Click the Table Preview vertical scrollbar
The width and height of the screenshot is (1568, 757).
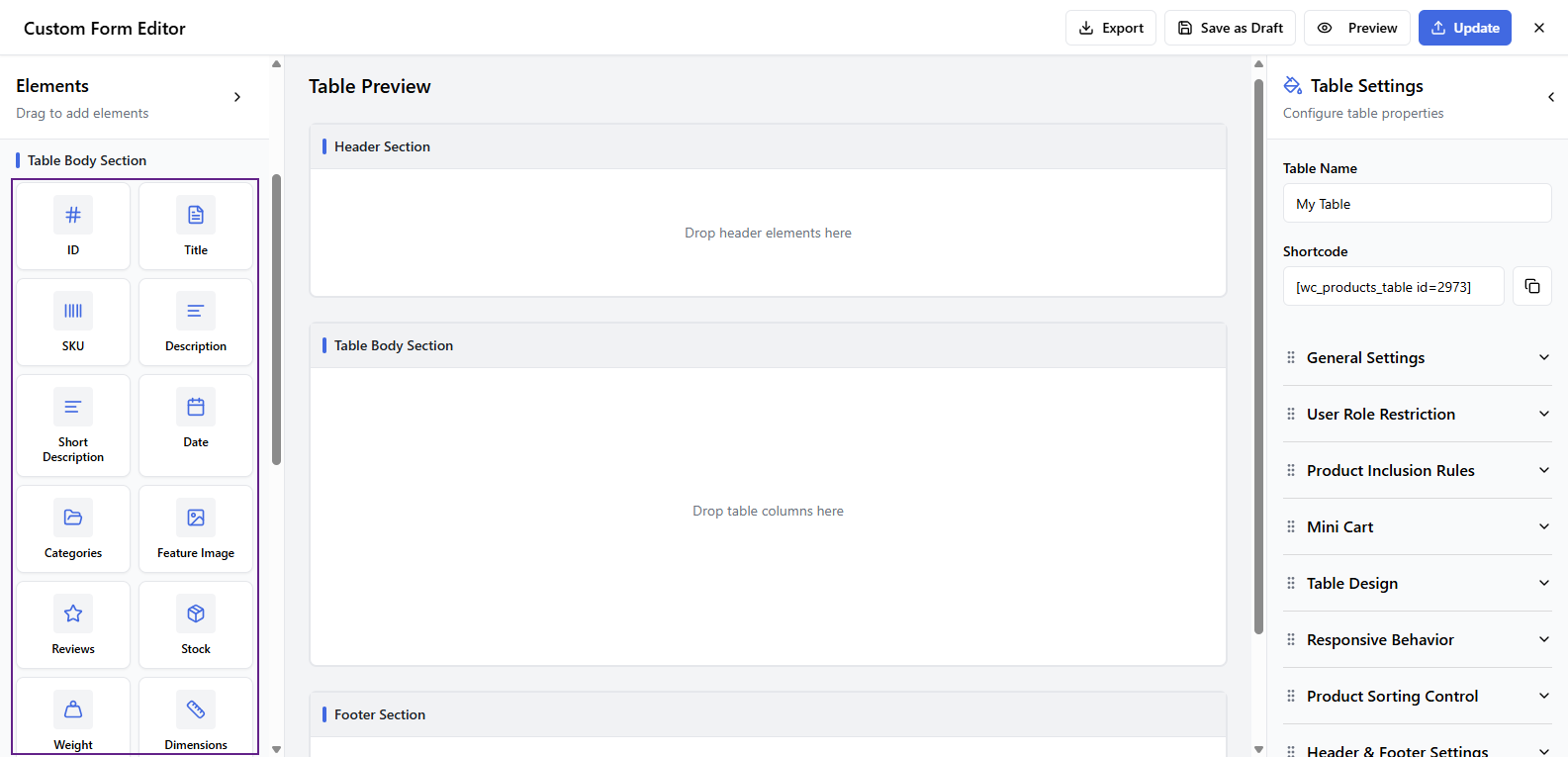1258,356
